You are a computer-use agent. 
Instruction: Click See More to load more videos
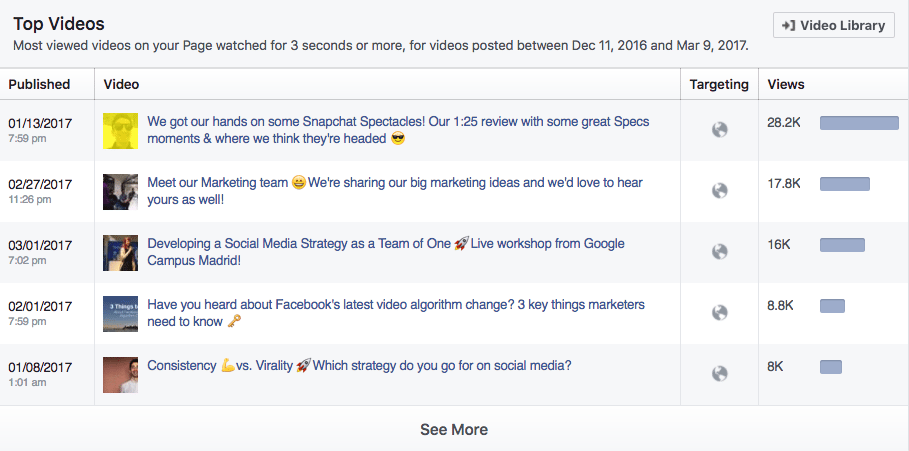[454, 430]
